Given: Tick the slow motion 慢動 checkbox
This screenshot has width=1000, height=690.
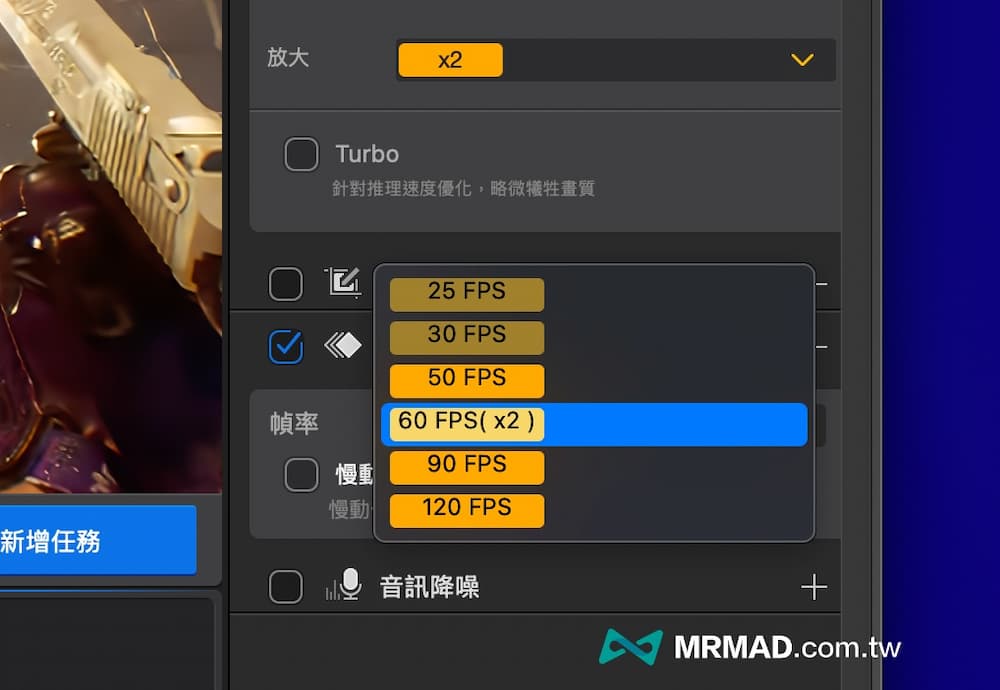Looking at the screenshot, I should tap(301, 474).
